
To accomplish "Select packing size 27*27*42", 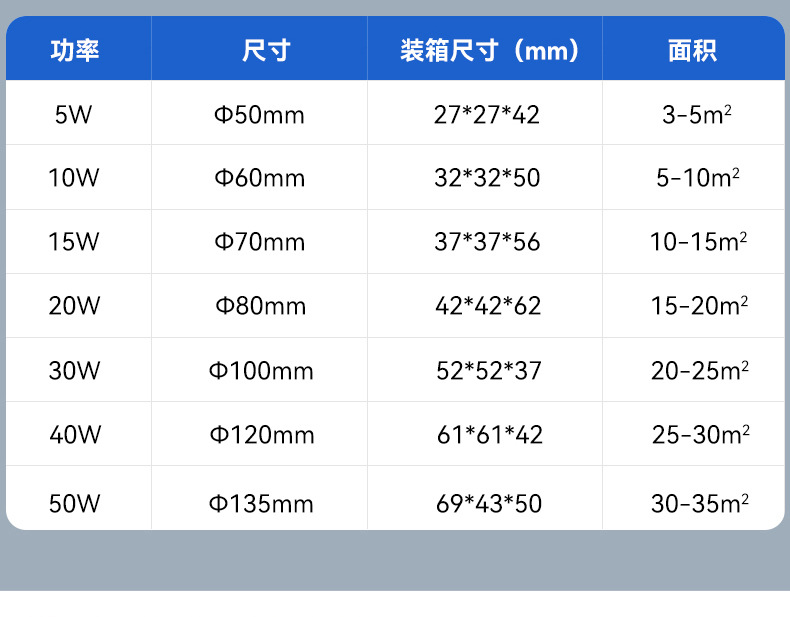I will point(487,115).
